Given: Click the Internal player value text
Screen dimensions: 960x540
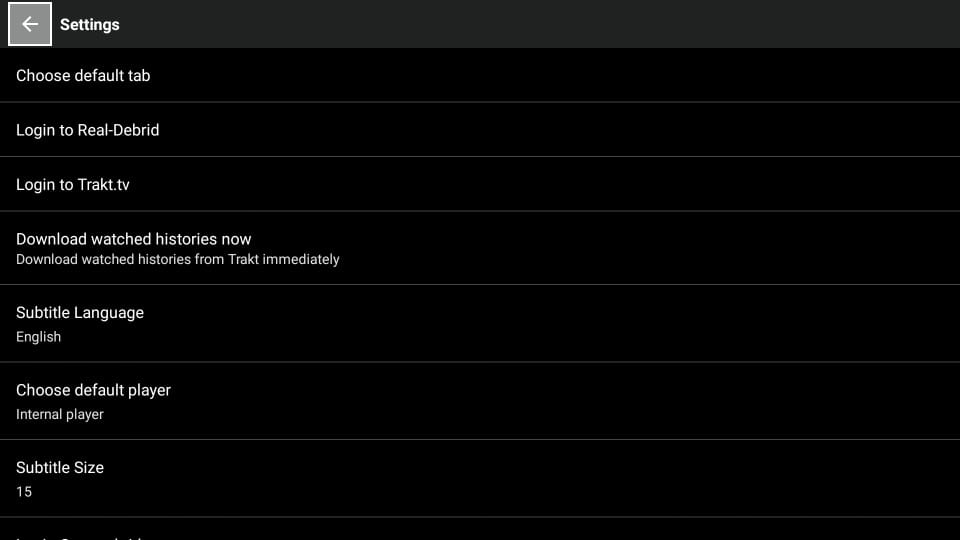Looking at the screenshot, I should (x=59, y=414).
